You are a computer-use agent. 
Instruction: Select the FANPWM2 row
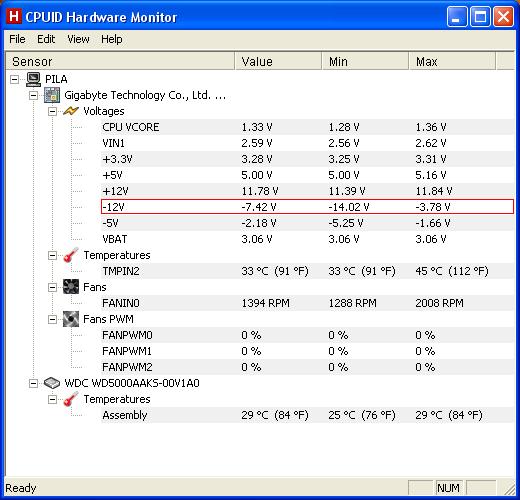[307, 367]
